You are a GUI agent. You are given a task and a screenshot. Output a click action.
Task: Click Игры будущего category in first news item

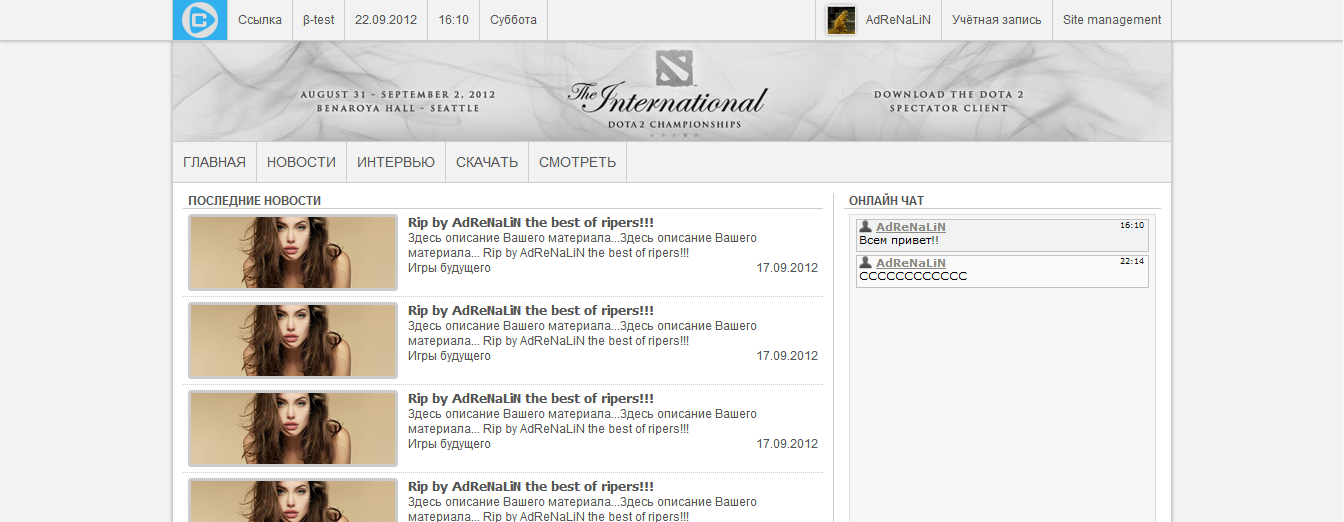(449, 268)
